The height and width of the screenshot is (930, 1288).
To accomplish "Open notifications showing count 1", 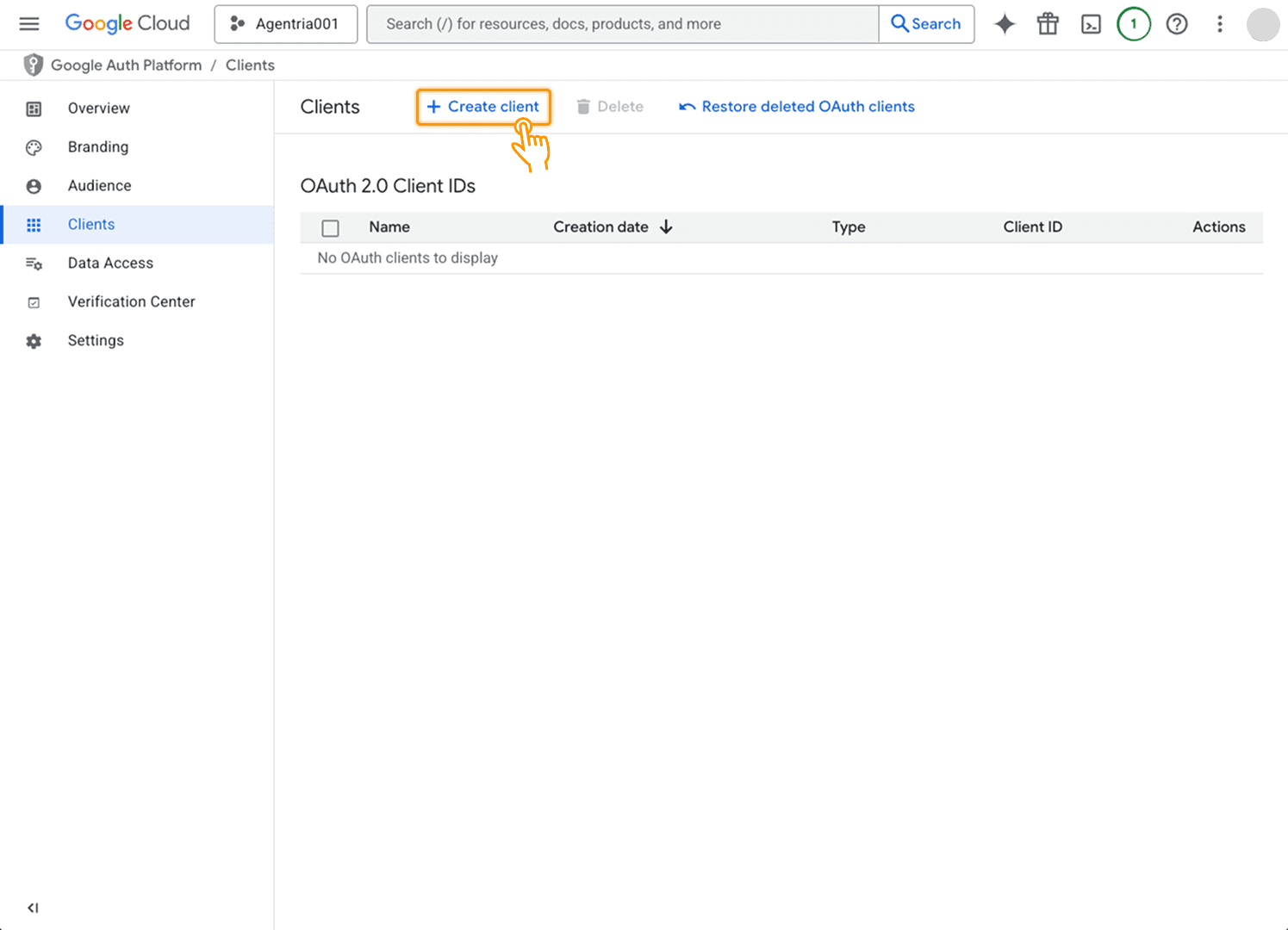I will click(1134, 24).
